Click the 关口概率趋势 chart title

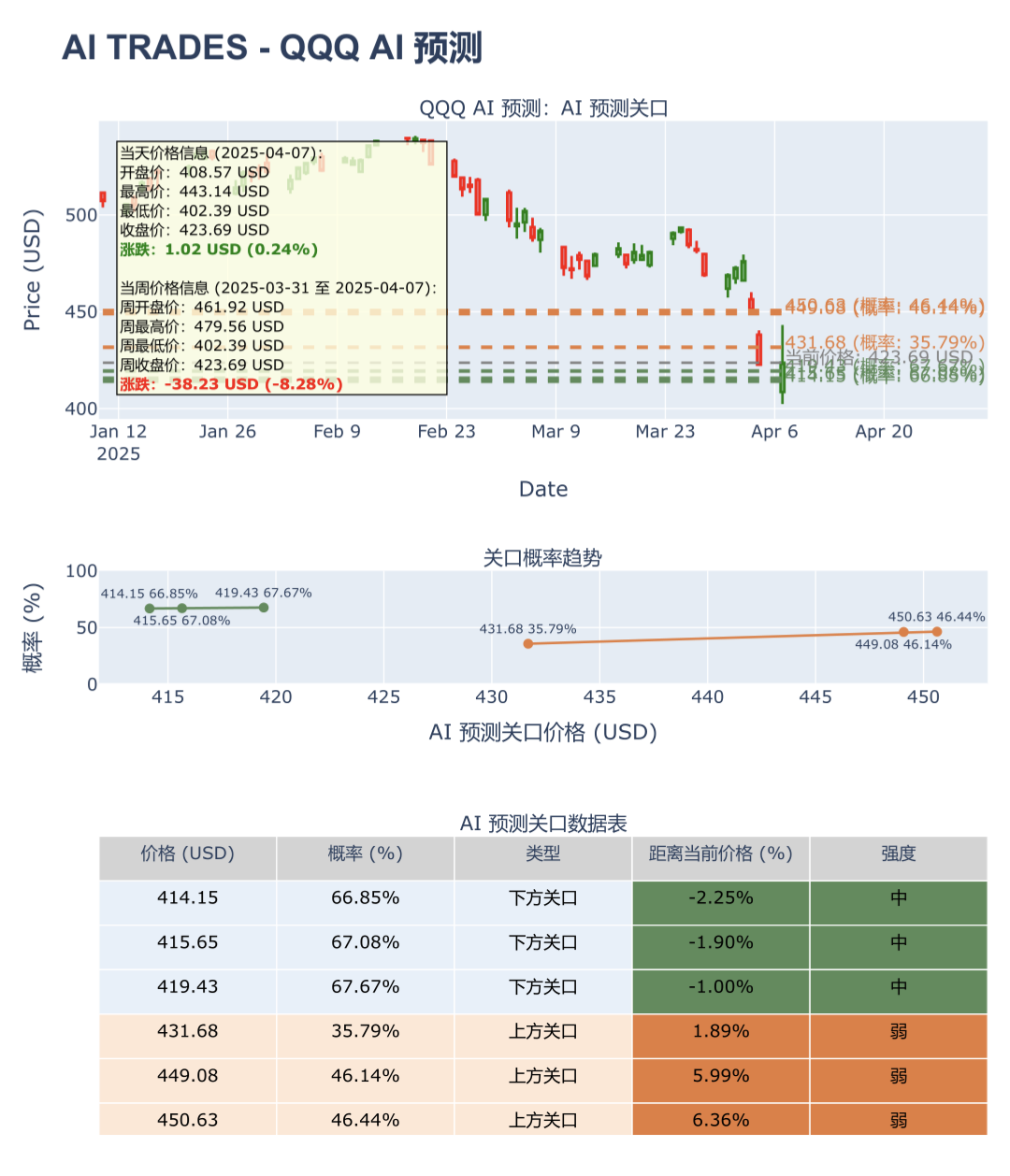point(542,558)
